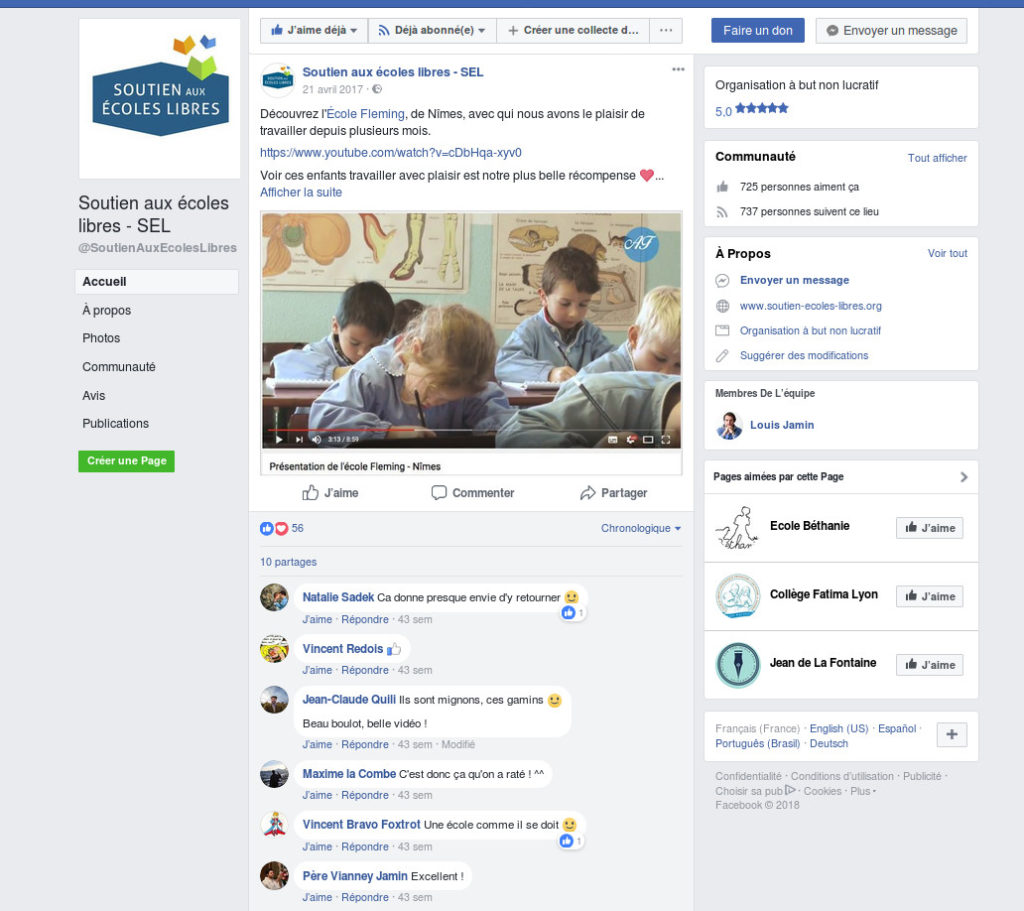The height and width of the screenshot is (911, 1024).
Task: Toggle video theater mode icon
Action: pyautogui.click(x=648, y=440)
